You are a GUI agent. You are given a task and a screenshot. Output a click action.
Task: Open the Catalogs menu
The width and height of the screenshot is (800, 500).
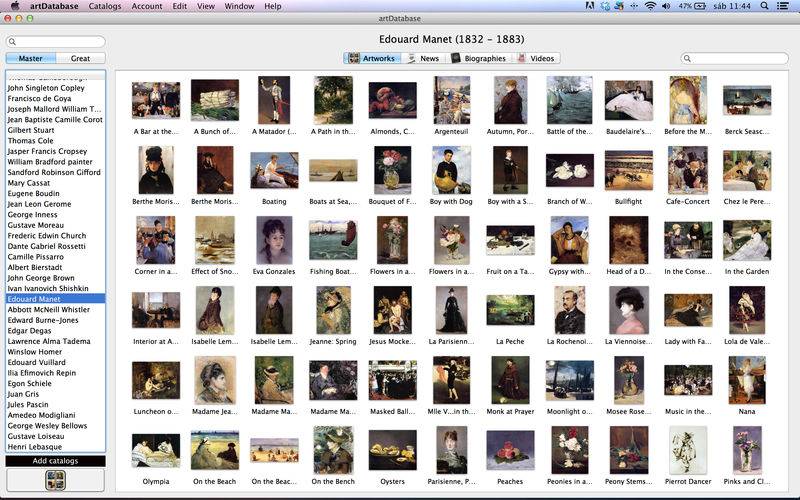click(105, 6)
